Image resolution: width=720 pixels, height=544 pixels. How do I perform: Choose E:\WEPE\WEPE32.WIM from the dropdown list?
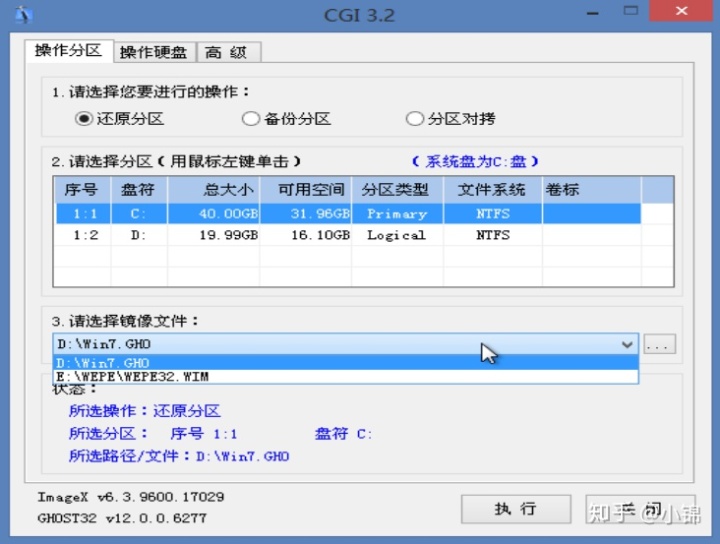346,377
